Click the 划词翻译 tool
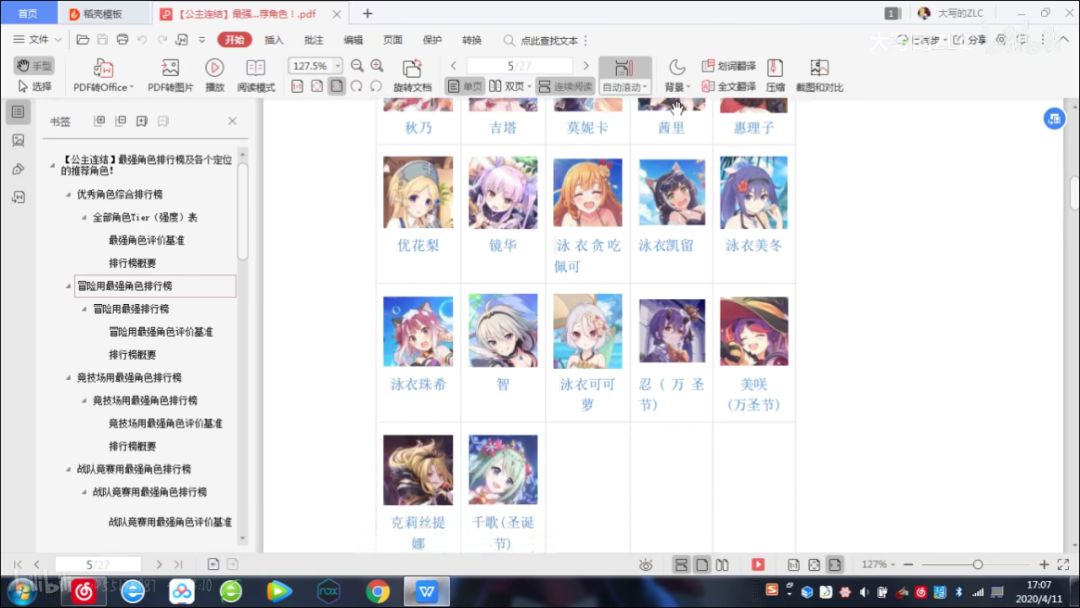The height and width of the screenshot is (608, 1080). [x=728, y=66]
